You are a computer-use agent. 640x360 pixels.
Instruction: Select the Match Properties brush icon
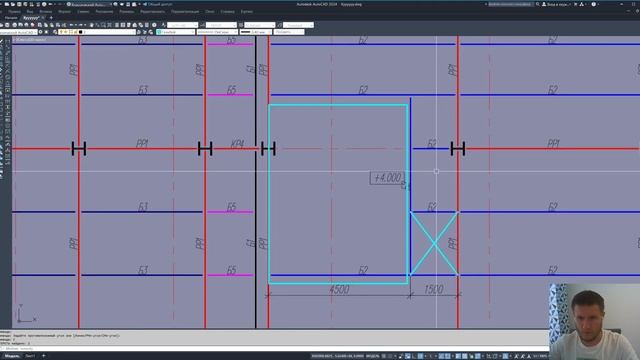point(58,25)
